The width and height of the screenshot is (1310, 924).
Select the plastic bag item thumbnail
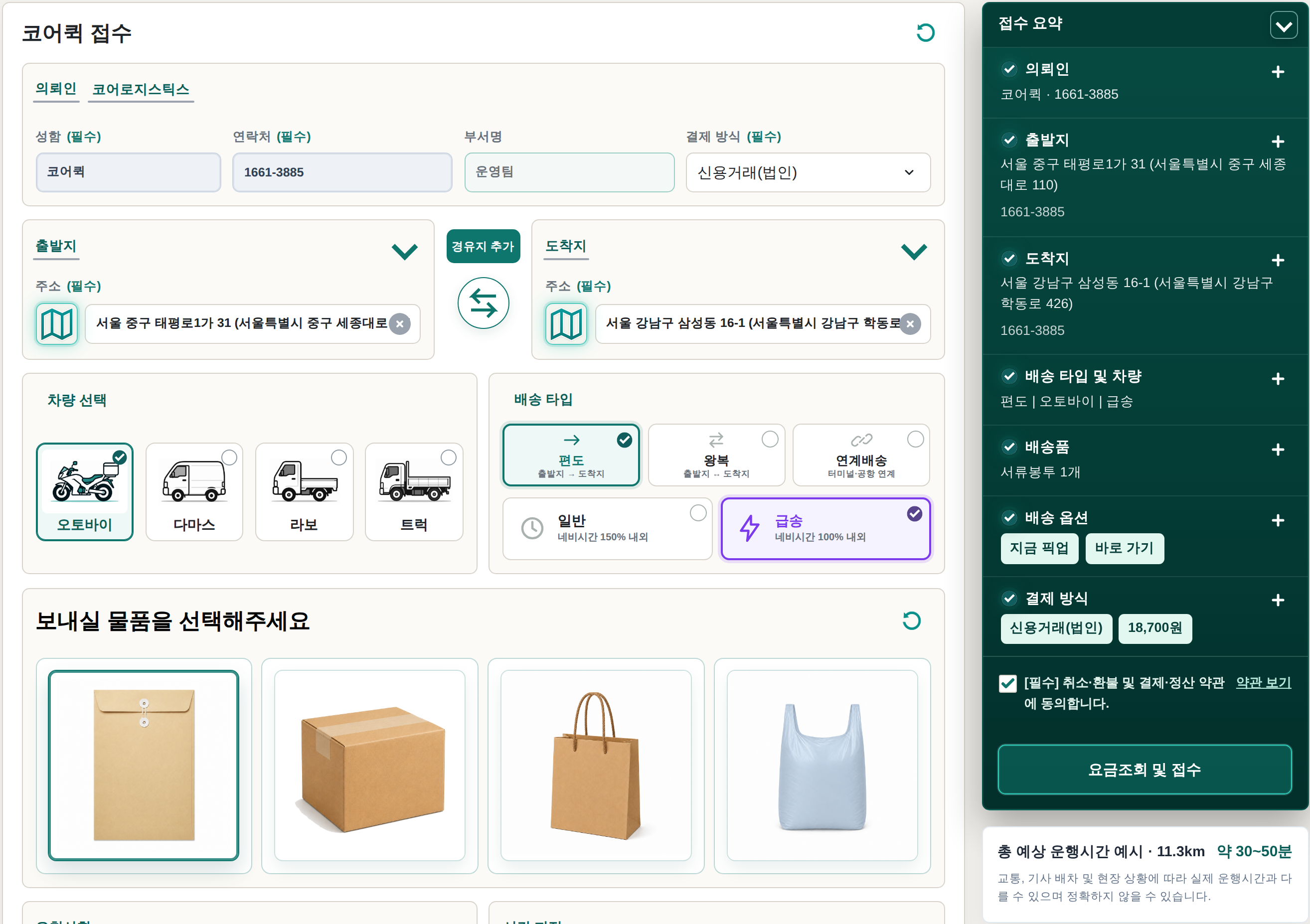tap(822, 766)
